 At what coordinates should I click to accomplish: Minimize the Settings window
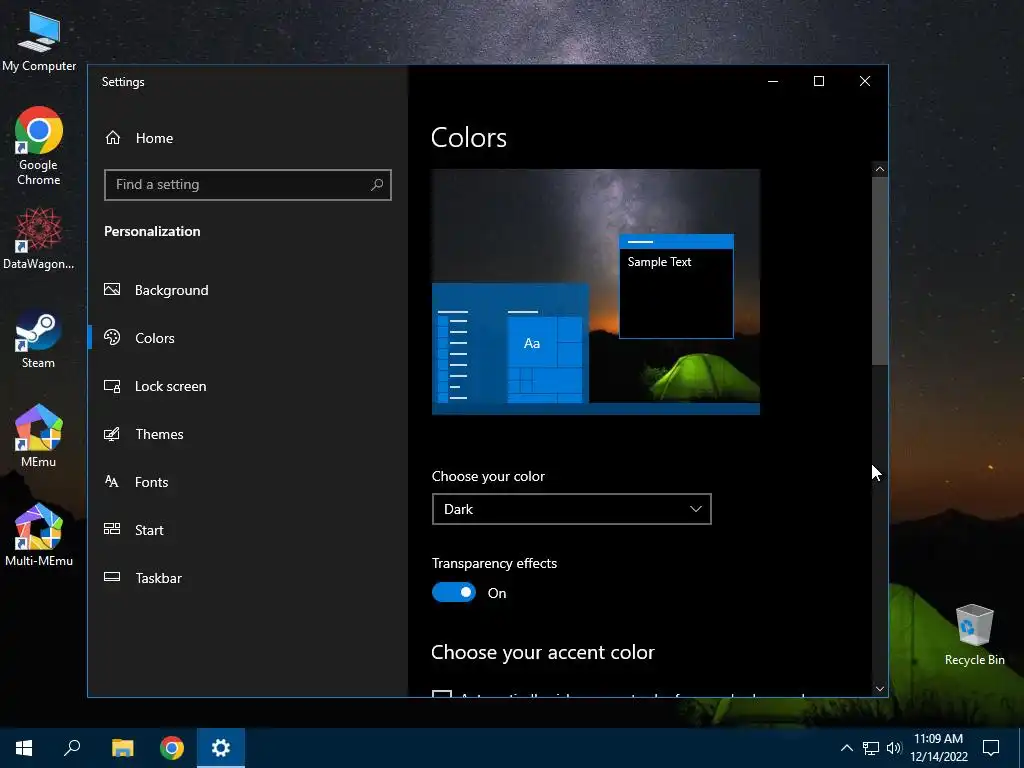pos(773,81)
